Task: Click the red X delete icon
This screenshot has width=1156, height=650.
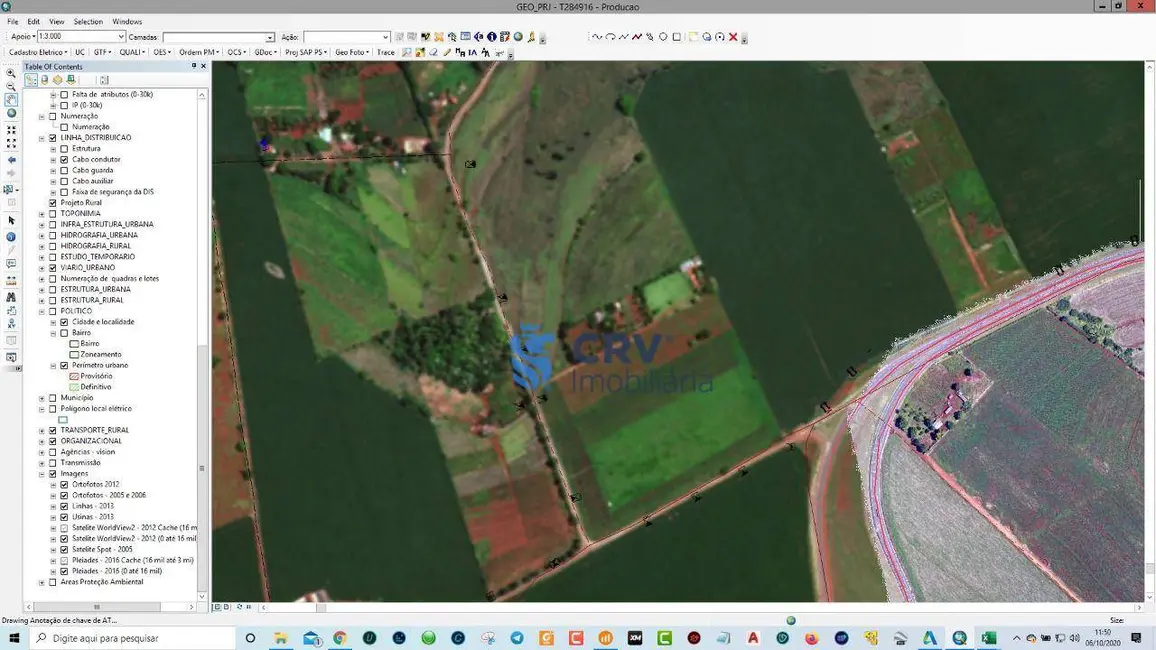Action: (x=733, y=37)
